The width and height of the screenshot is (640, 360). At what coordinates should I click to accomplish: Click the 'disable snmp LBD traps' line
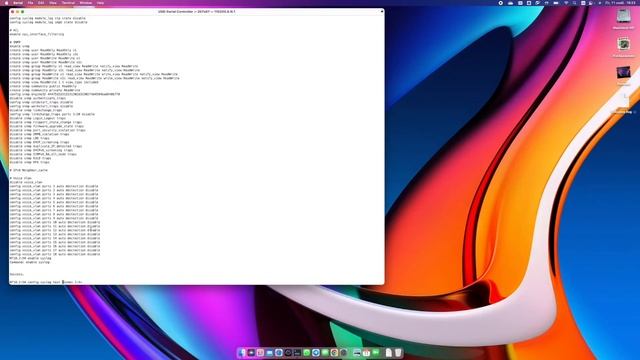coord(29,138)
